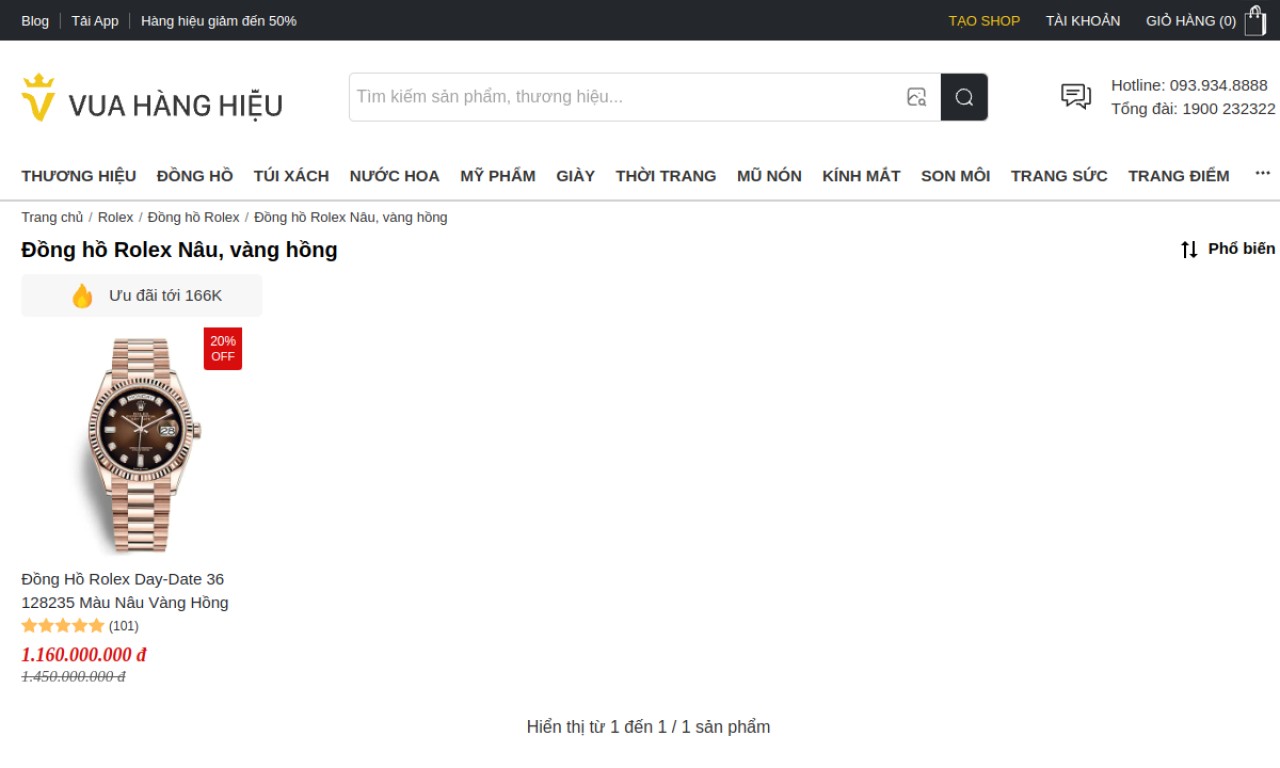Open the TÚI XÁCH category
Viewport: 1280px width, 768px height.
click(291, 176)
